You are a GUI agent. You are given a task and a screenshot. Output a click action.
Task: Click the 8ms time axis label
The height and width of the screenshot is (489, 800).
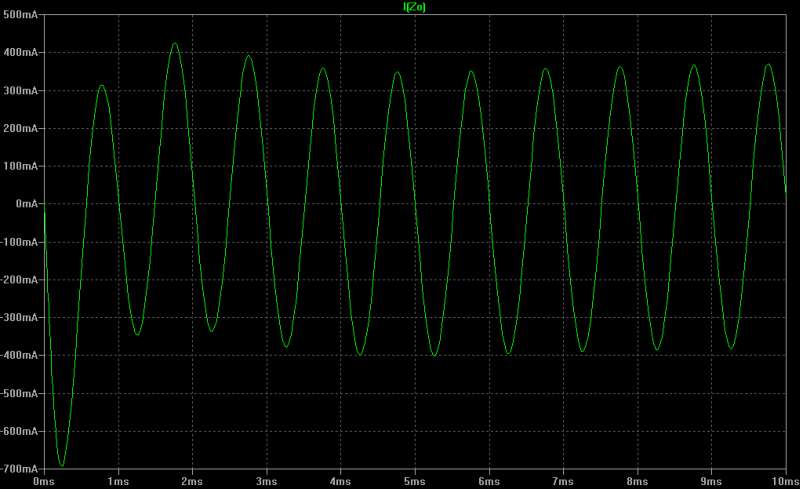coord(637,481)
